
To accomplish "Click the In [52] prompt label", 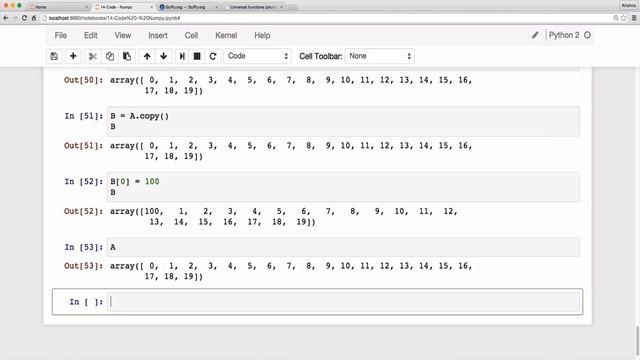I will (83, 182).
